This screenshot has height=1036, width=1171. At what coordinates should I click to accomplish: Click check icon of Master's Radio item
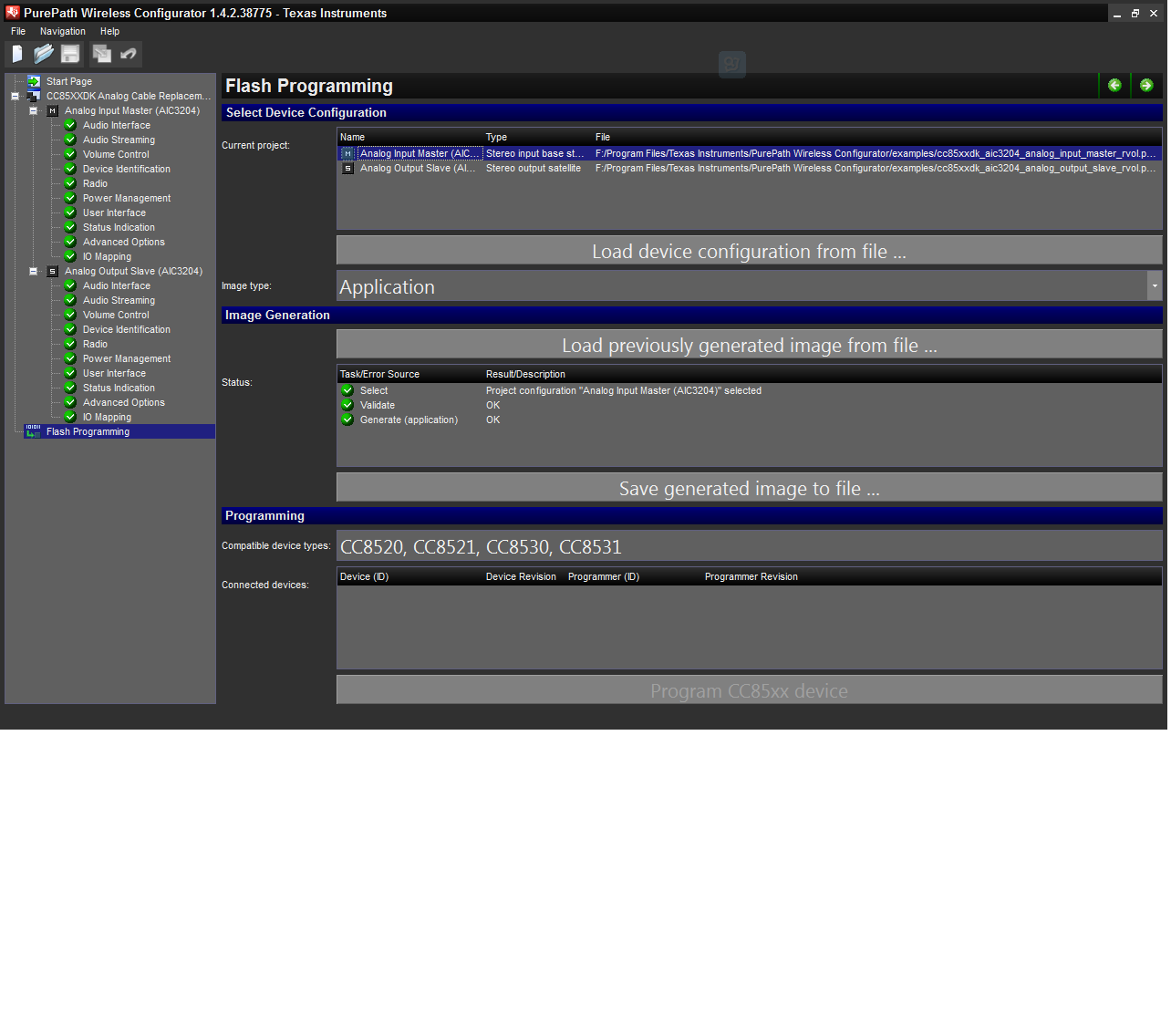[x=70, y=183]
